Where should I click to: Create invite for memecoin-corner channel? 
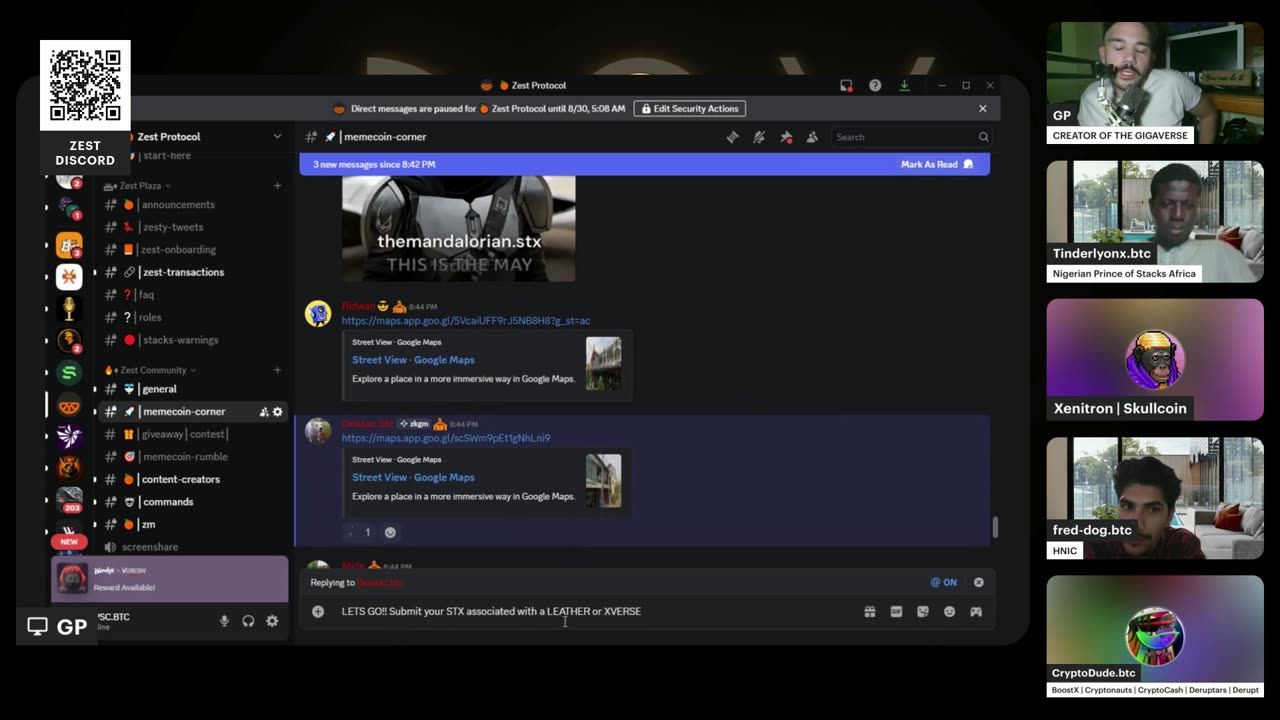[264, 412]
